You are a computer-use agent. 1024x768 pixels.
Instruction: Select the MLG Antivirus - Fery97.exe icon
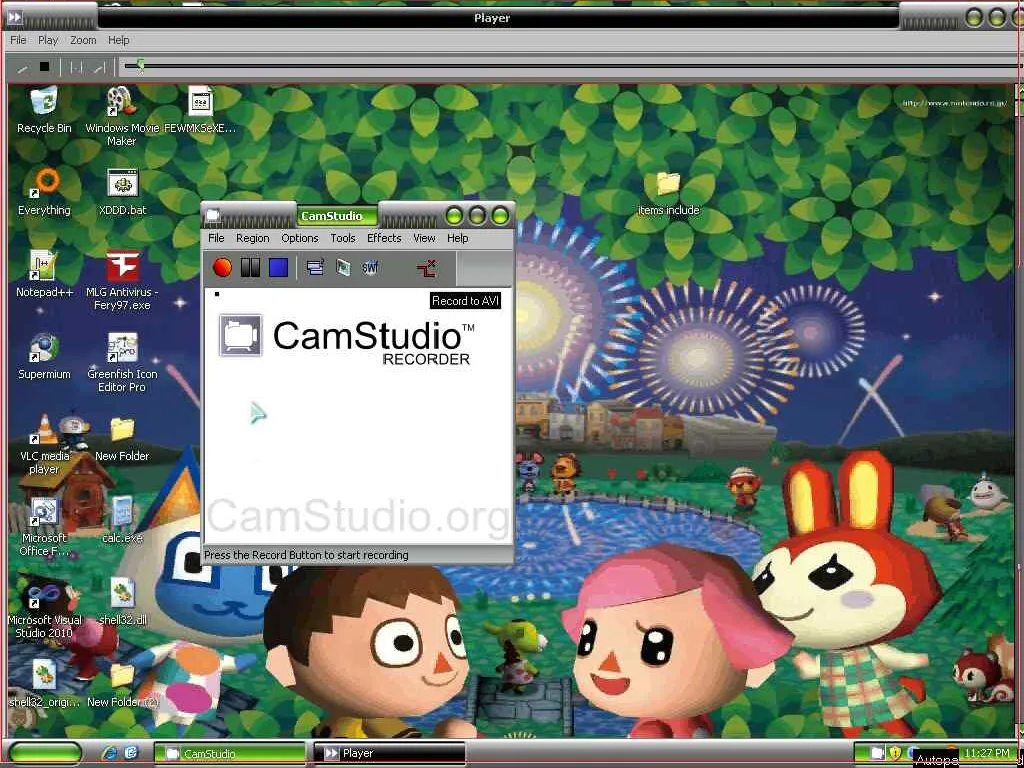pyautogui.click(x=122, y=281)
